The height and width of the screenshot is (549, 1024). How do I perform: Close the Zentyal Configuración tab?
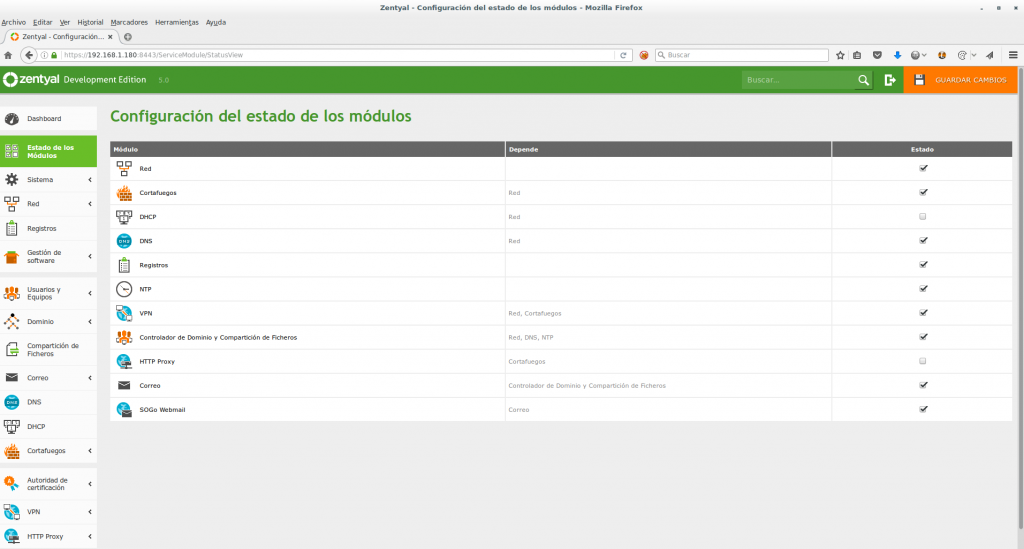(110, 37)
